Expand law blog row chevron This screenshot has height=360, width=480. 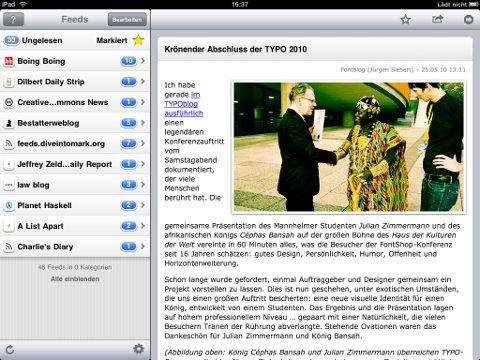coord(143,185)
